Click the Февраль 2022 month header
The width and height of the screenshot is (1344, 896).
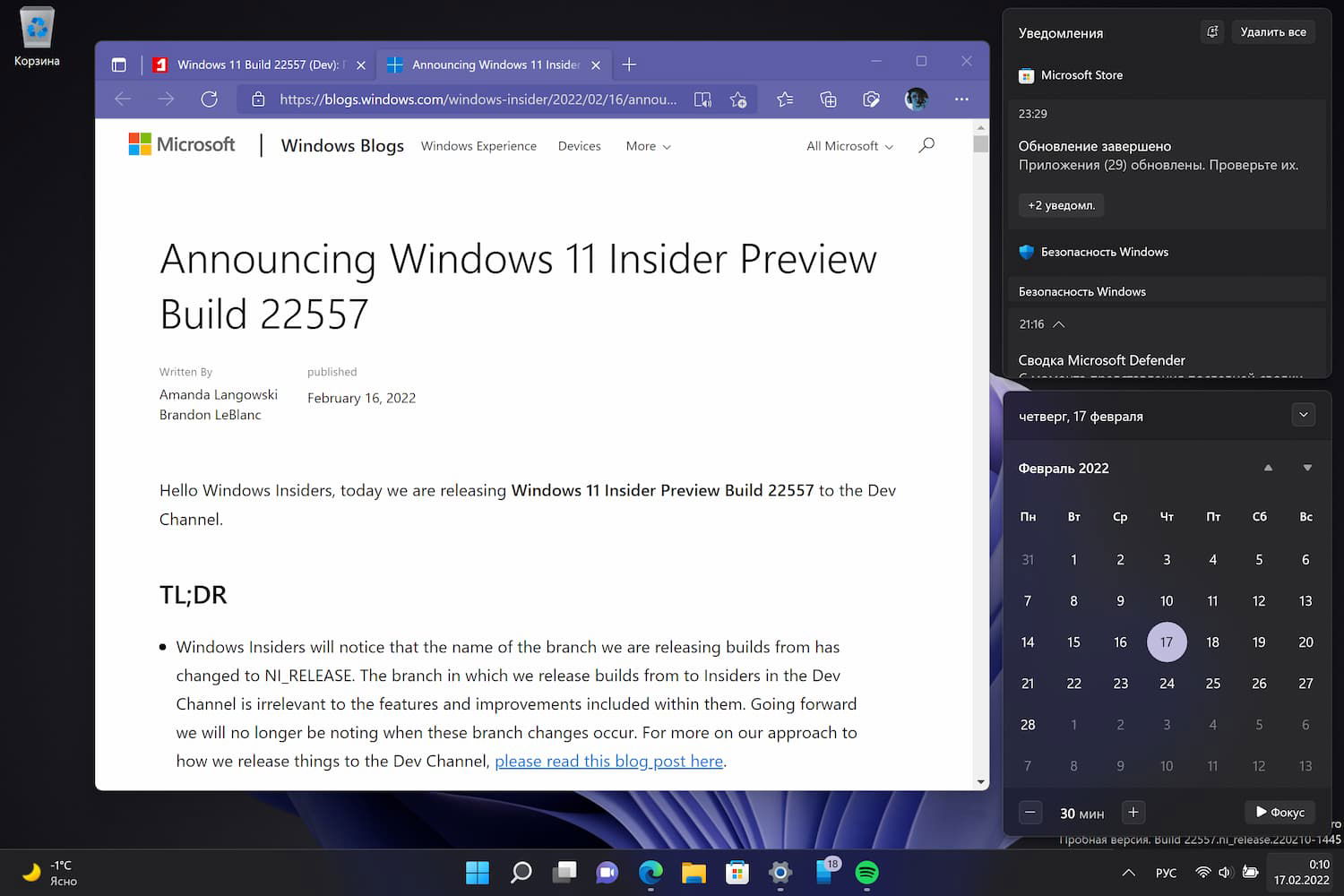[x=1064, y=468]
